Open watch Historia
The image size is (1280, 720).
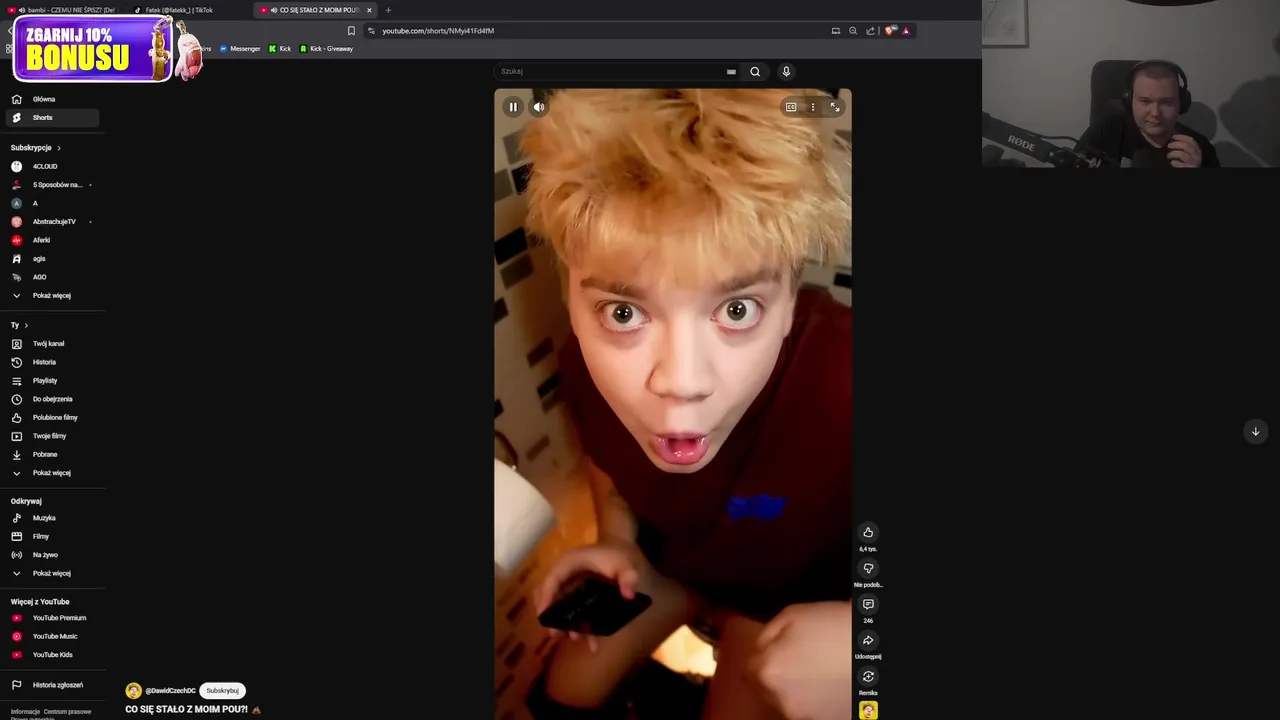click(52, 362)
